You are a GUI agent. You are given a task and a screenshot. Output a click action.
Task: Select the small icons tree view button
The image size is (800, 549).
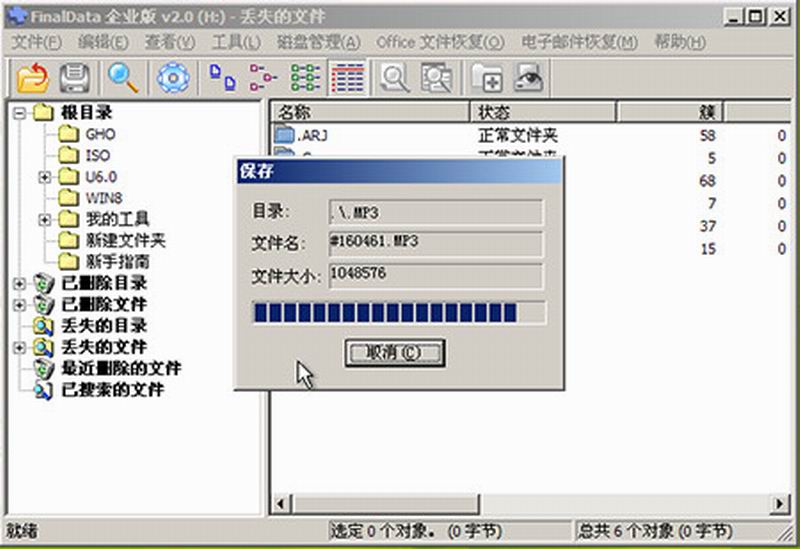pyautogui.click(x=263, y=78)
